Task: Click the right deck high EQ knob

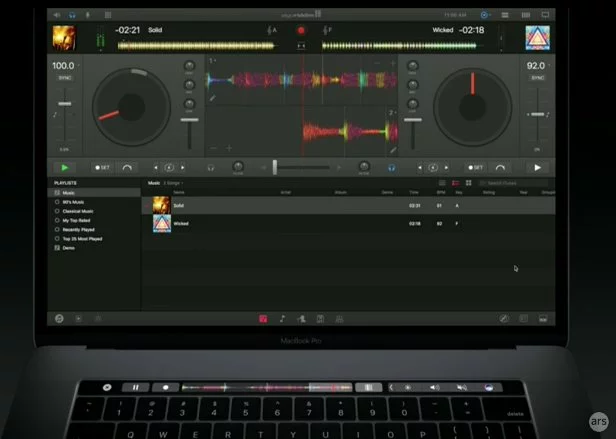Action: (412, 66)
